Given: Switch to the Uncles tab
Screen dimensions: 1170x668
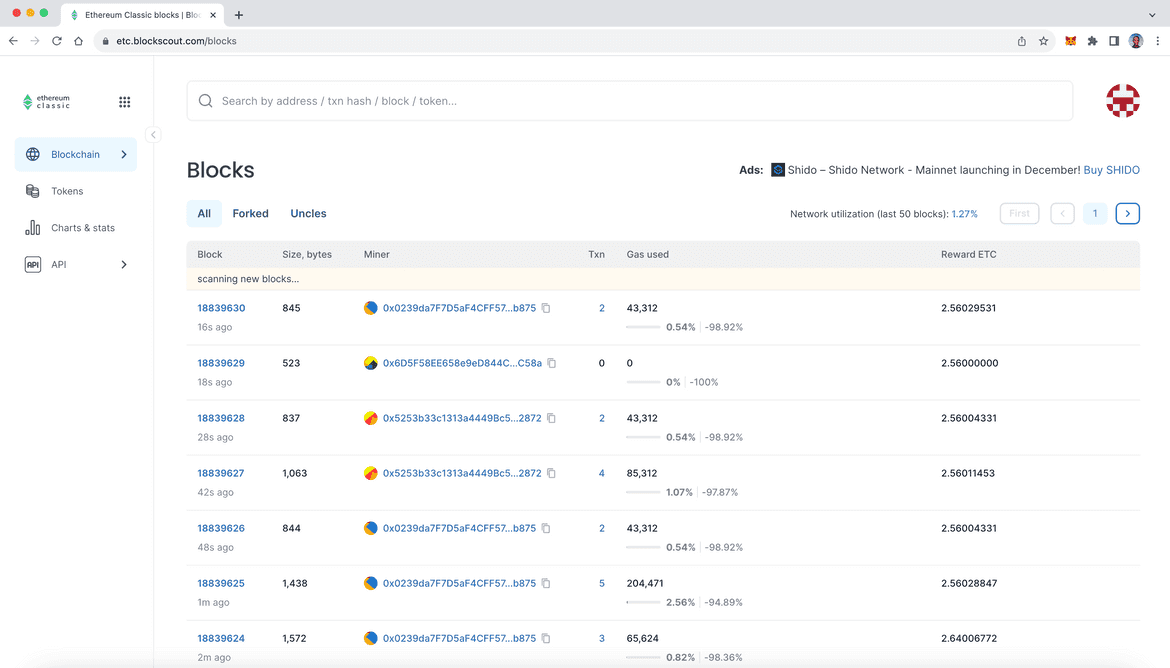Looking at the screenshot, I should 308,213.
